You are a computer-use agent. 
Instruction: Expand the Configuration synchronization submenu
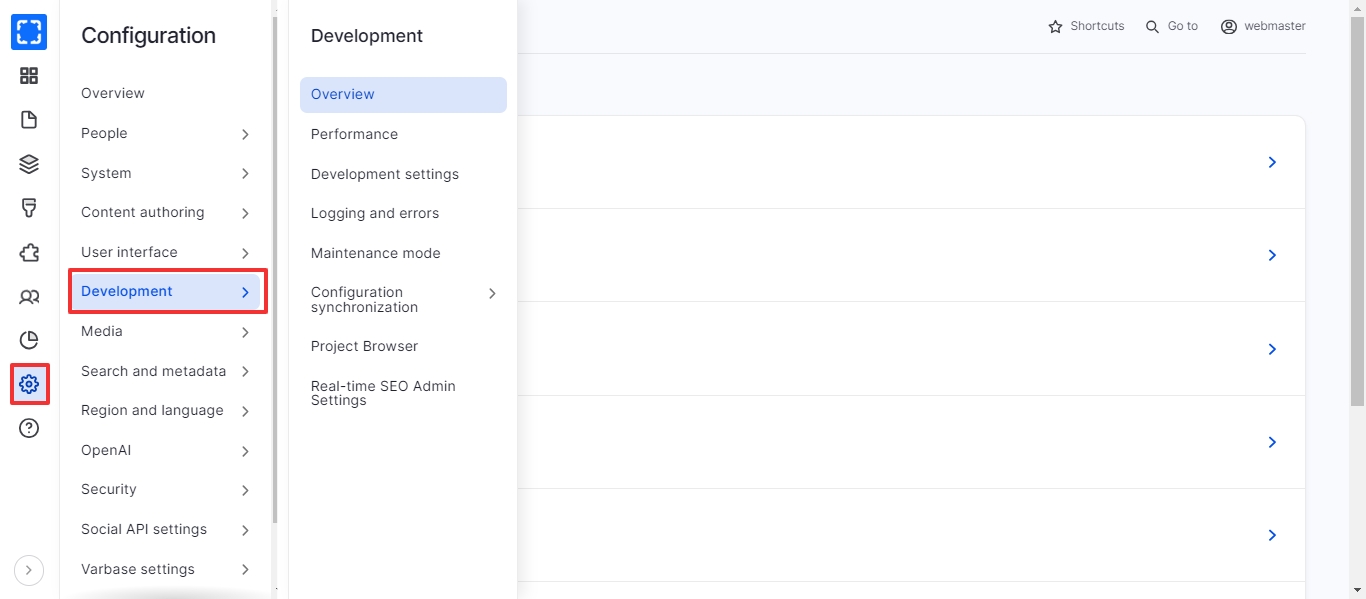[x=491, y=293]
